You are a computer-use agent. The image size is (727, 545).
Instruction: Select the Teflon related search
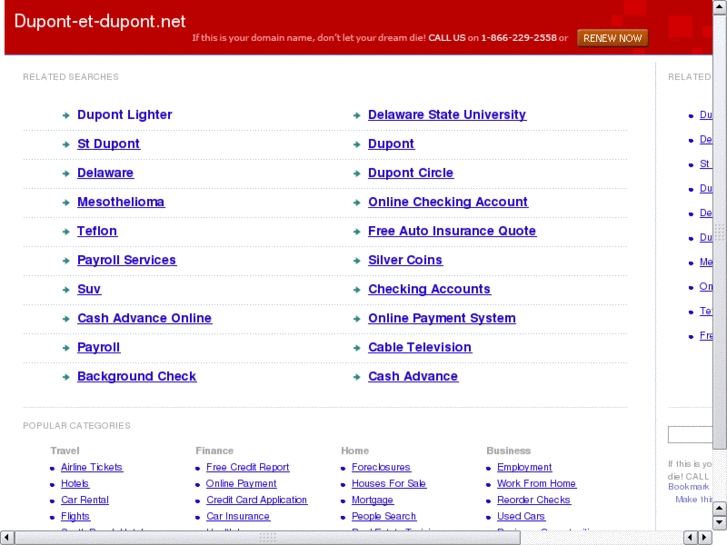(97, 231)
